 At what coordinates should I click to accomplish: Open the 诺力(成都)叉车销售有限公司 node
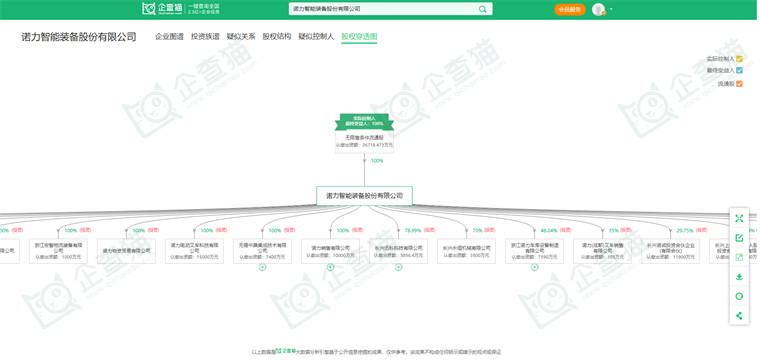[602, 251]
